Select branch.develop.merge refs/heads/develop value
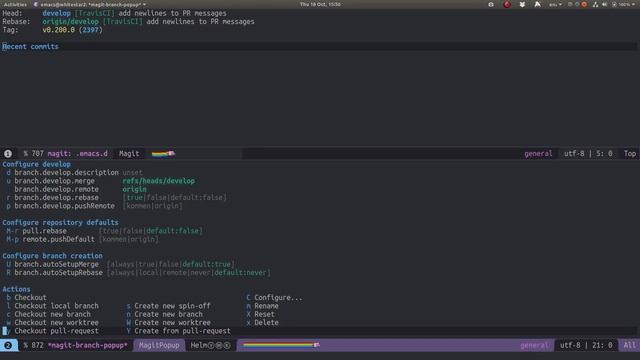The width and height of the screenshot is (640, 360). [x=158, y=181]
